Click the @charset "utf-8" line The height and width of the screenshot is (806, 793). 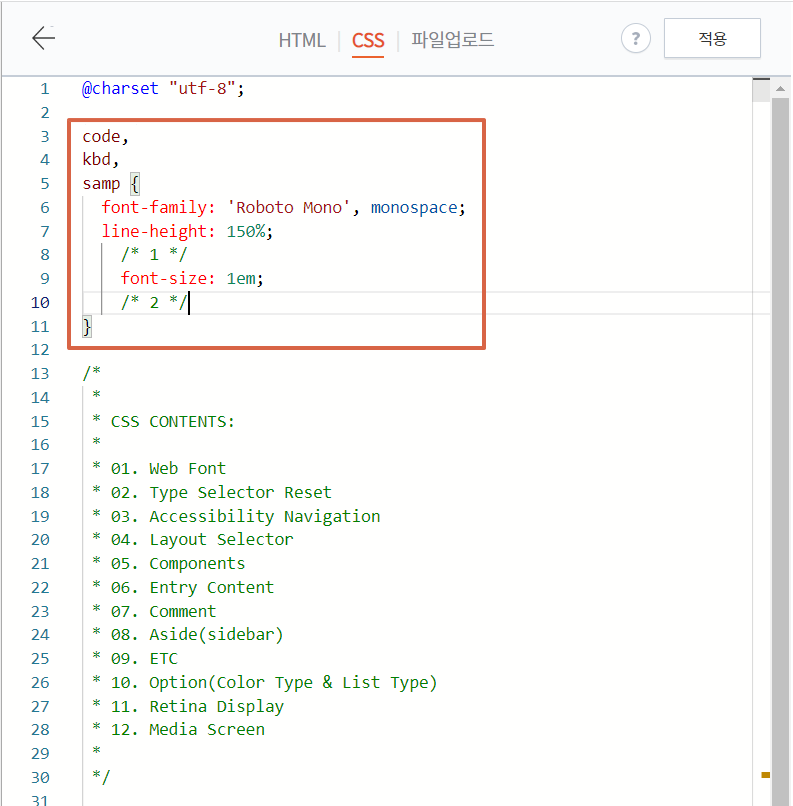pyautogui.click(x=163, y=88)
